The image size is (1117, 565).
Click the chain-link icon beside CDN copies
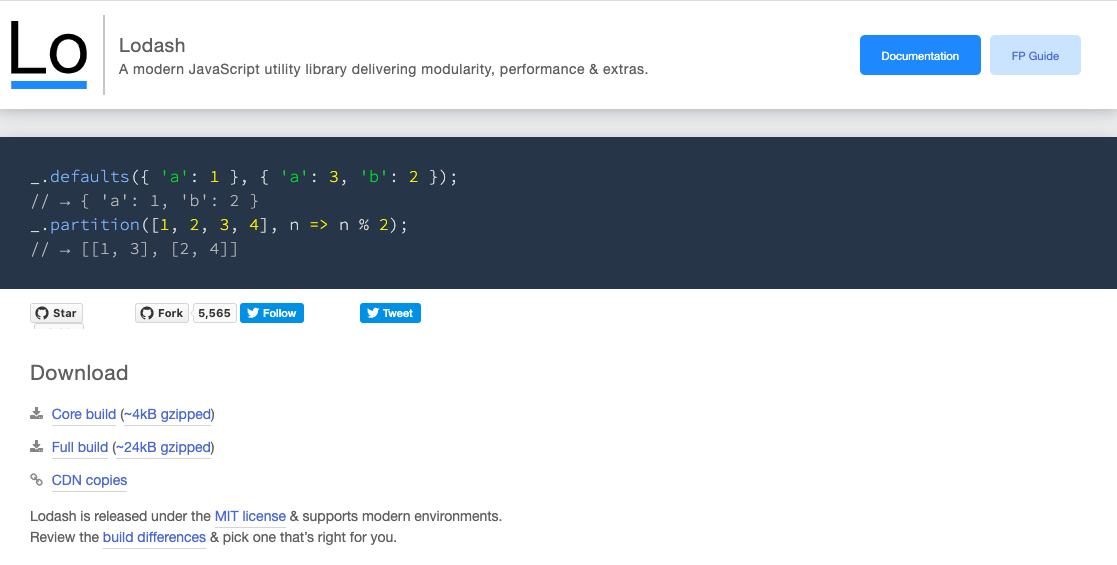37,480
